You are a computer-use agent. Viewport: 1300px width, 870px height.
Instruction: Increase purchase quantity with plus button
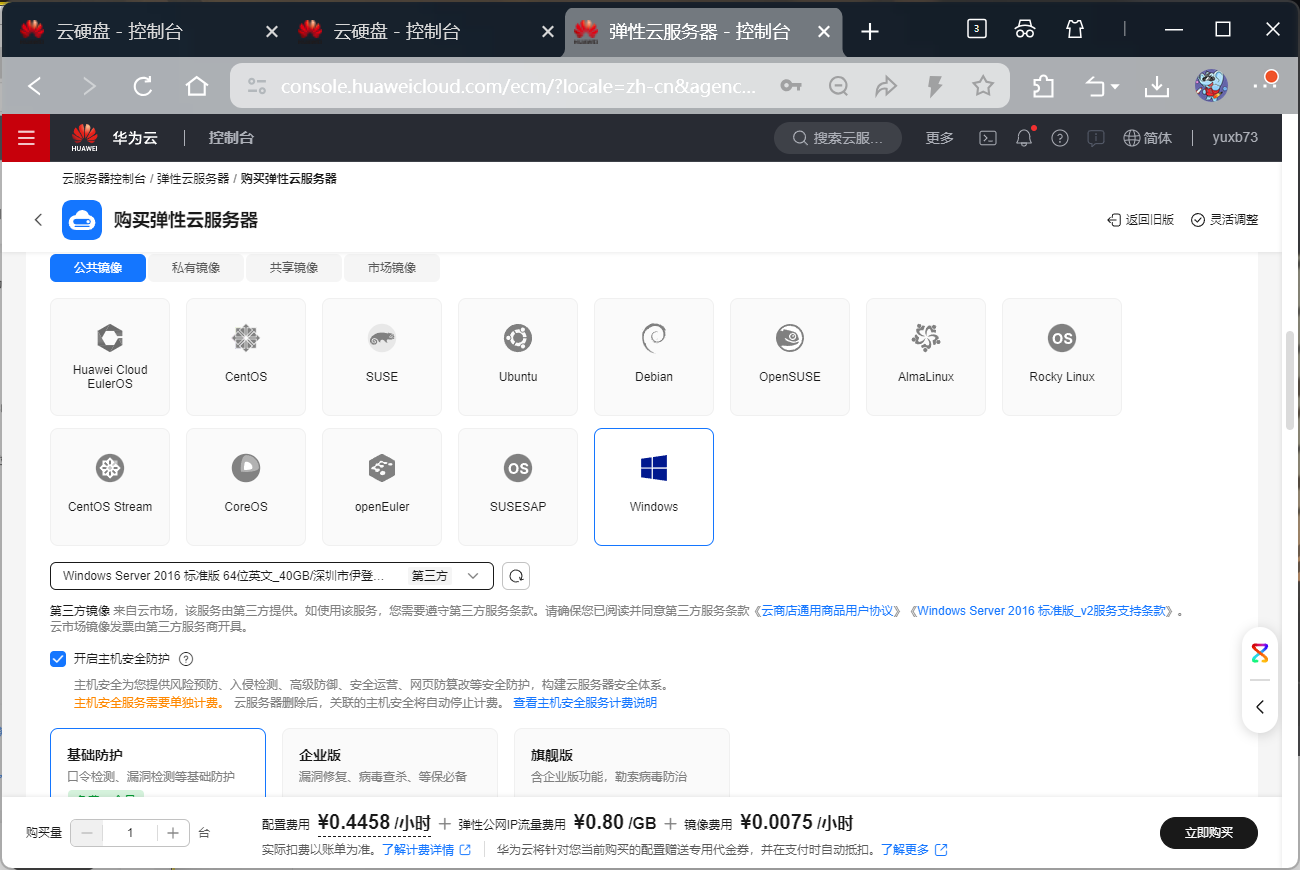coord(173,833)
